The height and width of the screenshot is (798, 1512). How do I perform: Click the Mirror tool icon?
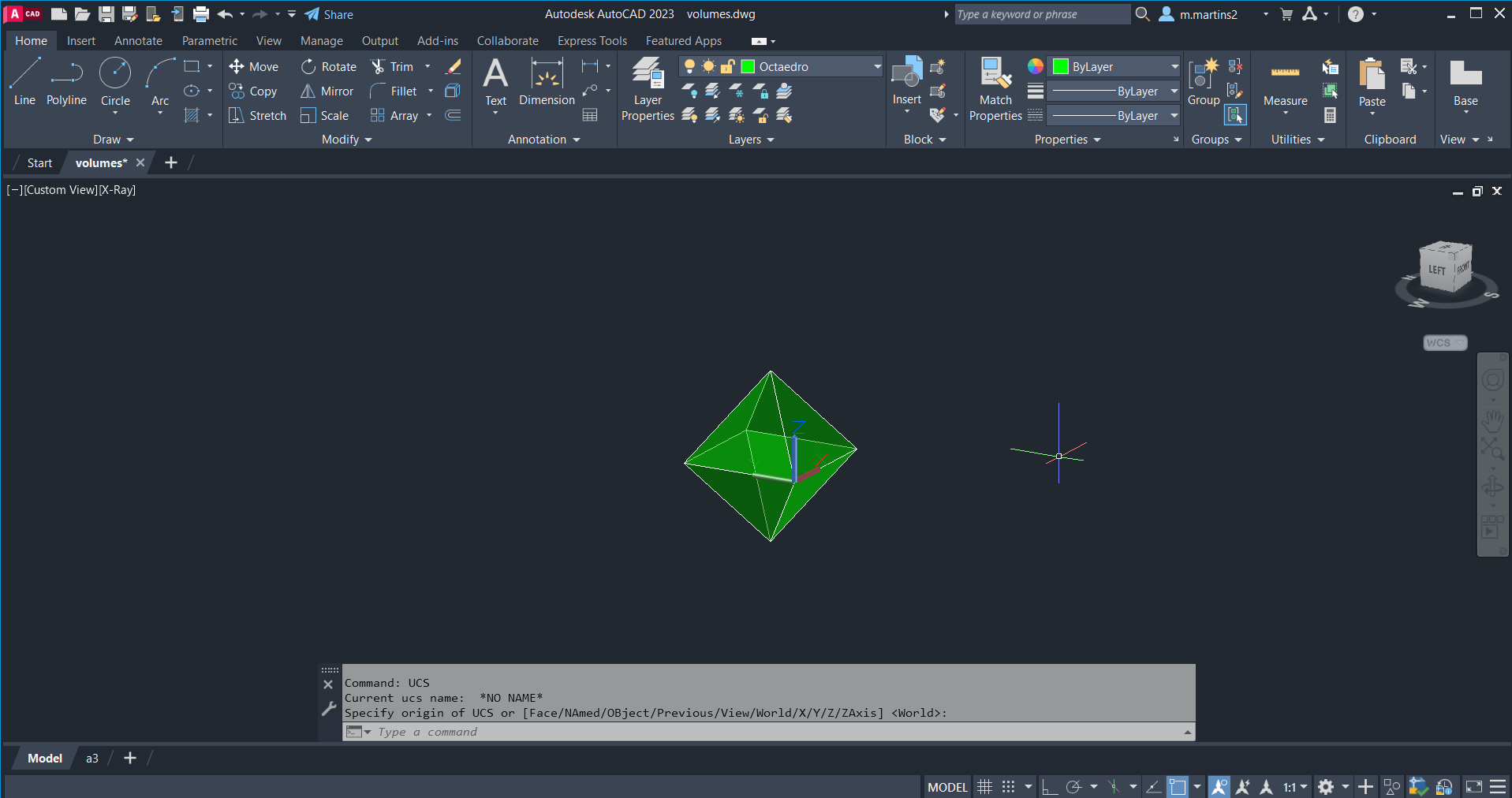[308, 91]
